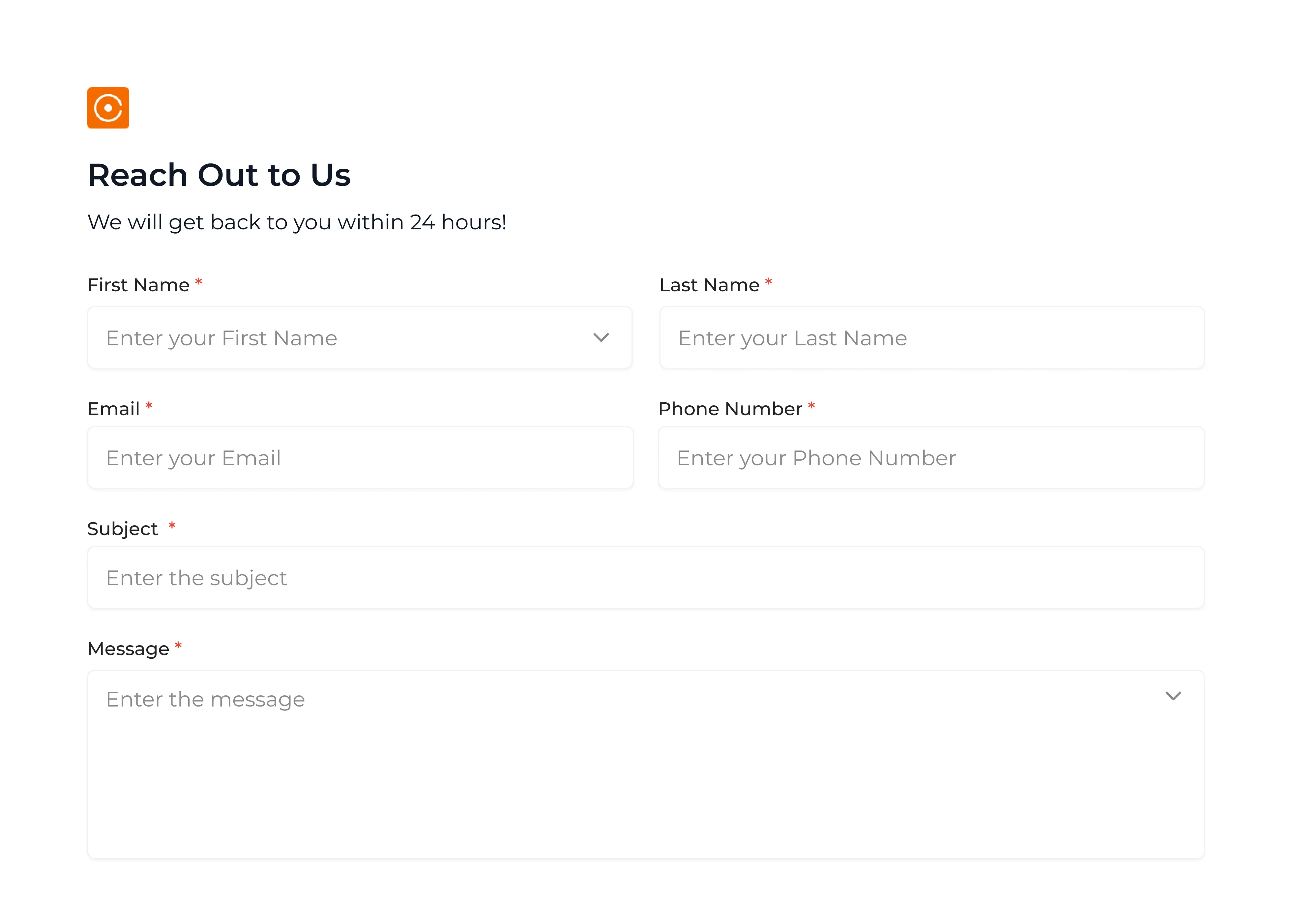
Task: Click the Subject label
Action: (x=122, y=529)
